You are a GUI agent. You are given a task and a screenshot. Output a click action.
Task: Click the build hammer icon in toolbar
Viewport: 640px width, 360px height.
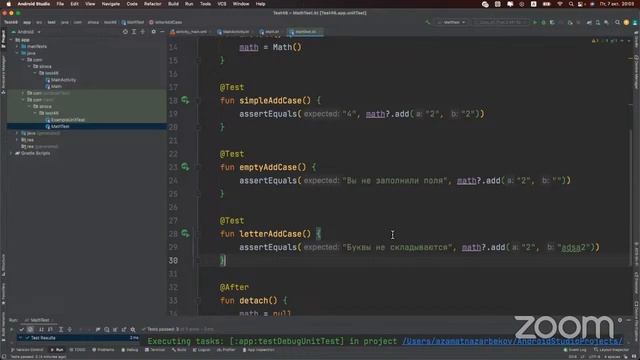coord(427,22)
